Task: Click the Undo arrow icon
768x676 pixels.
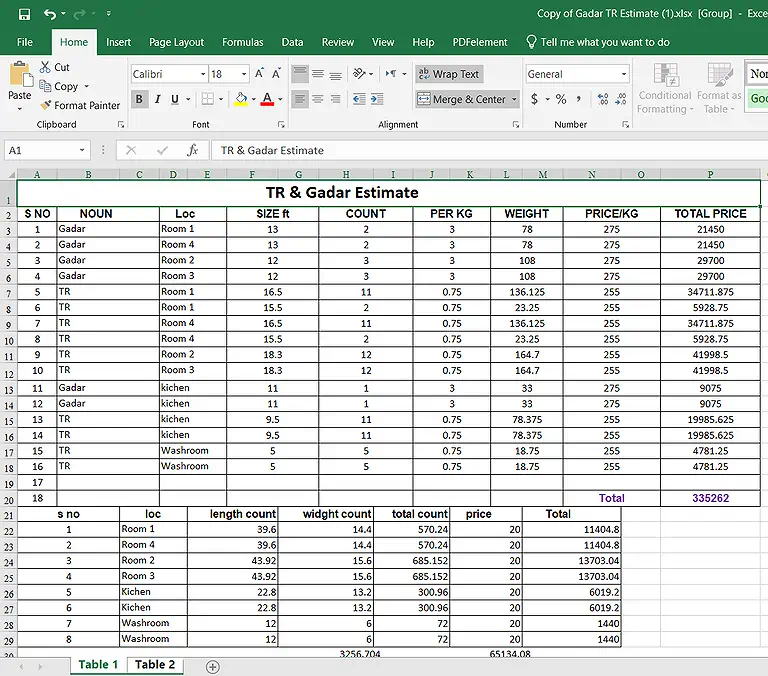Action: (49, 14)
